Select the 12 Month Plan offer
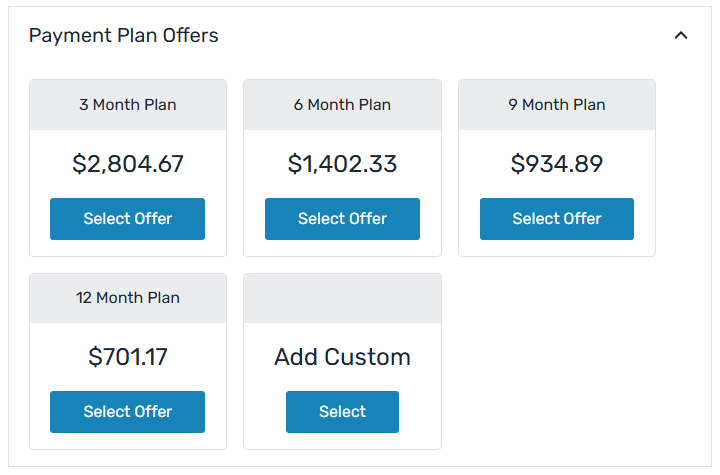The image size is (720, 475). pos(127,412)
